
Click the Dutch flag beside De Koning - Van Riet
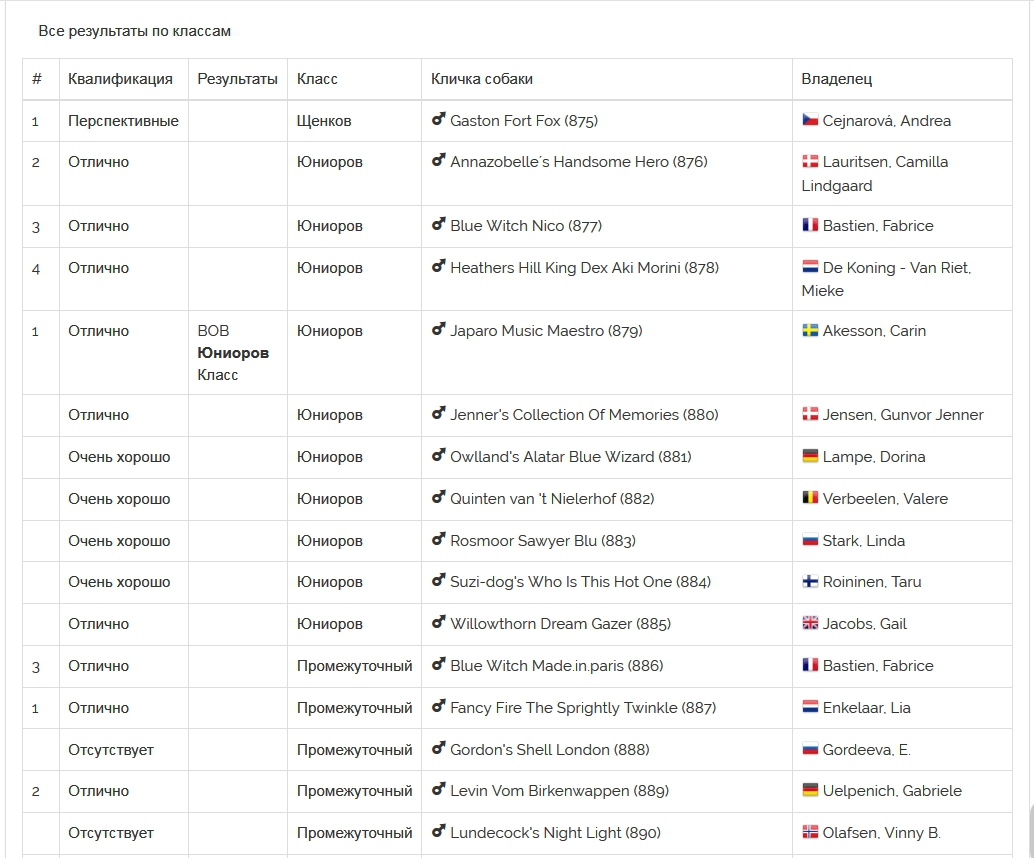click(x=810, y=266)
